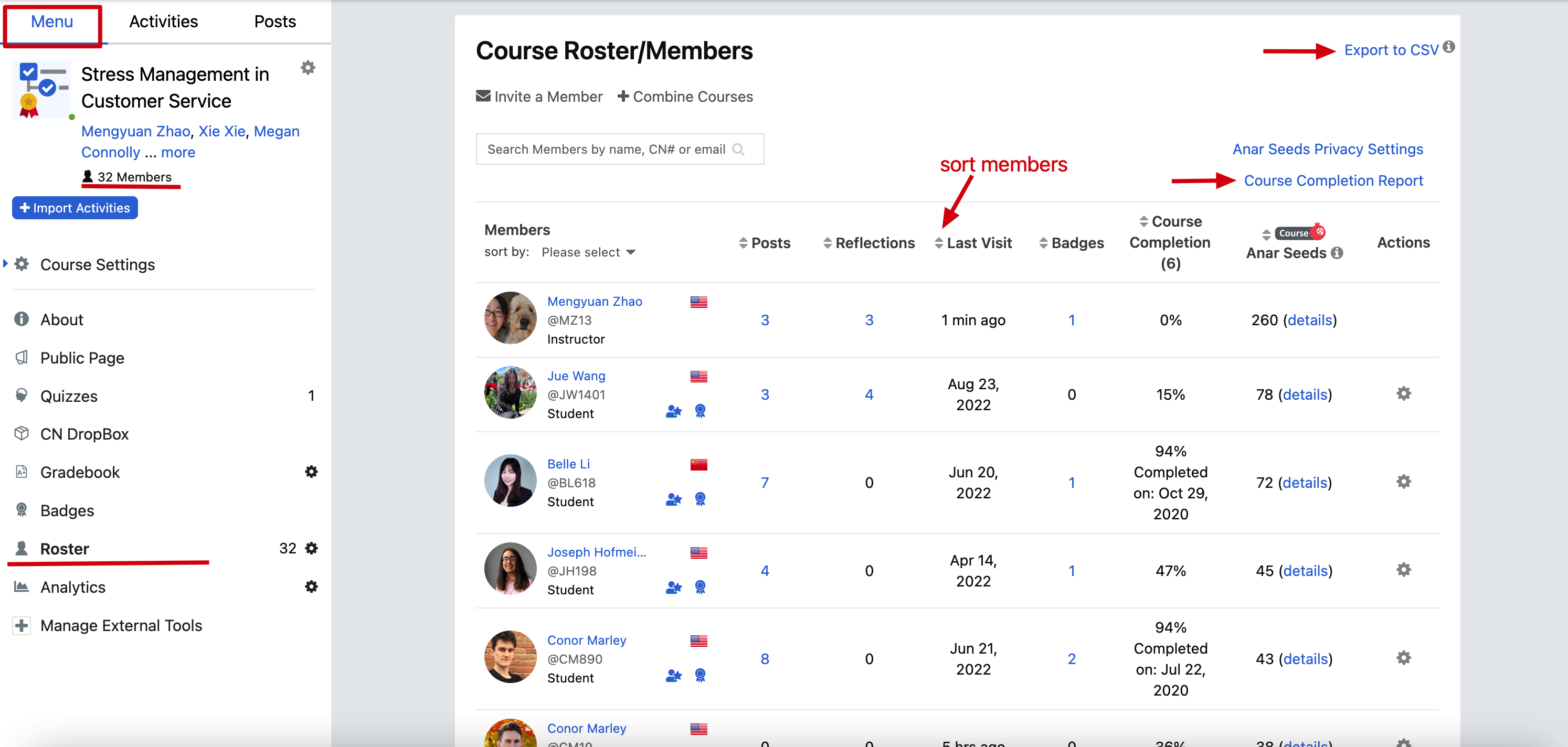
Task: Open the Public Page menu item
Action: pyautogui.click(x=82, y=358)
